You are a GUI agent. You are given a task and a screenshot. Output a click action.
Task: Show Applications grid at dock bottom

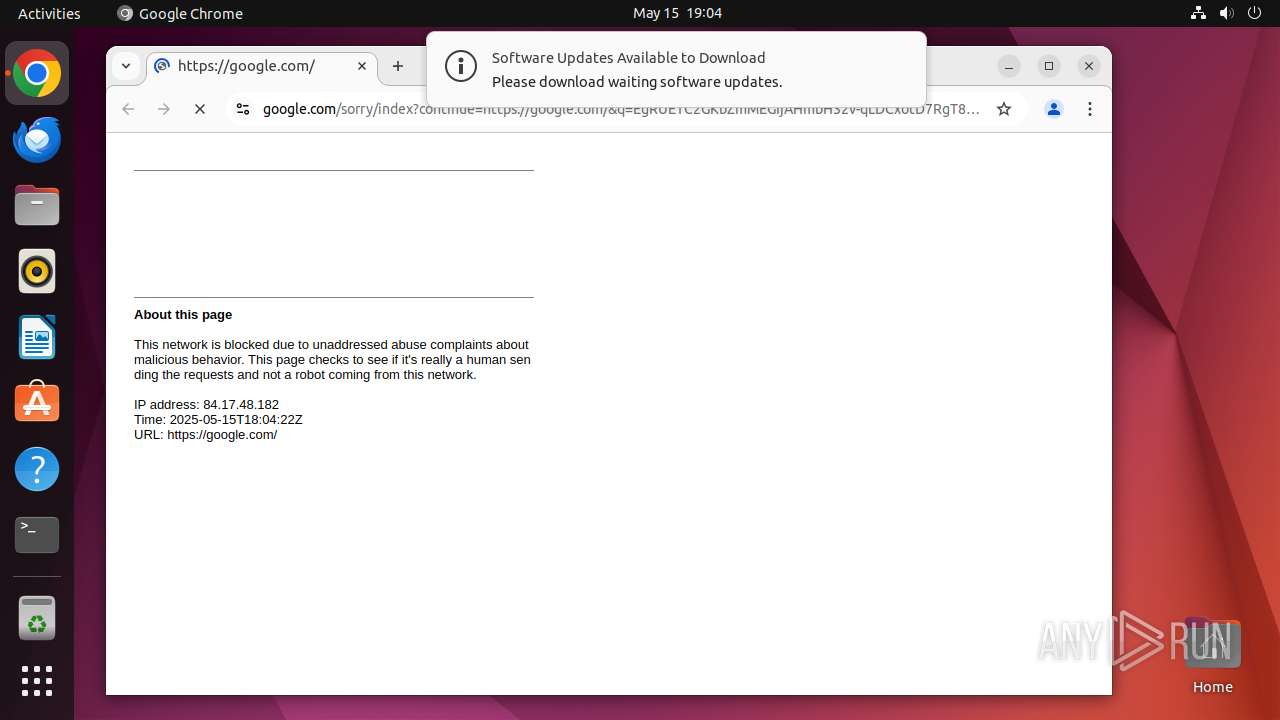tap(37, 681)
